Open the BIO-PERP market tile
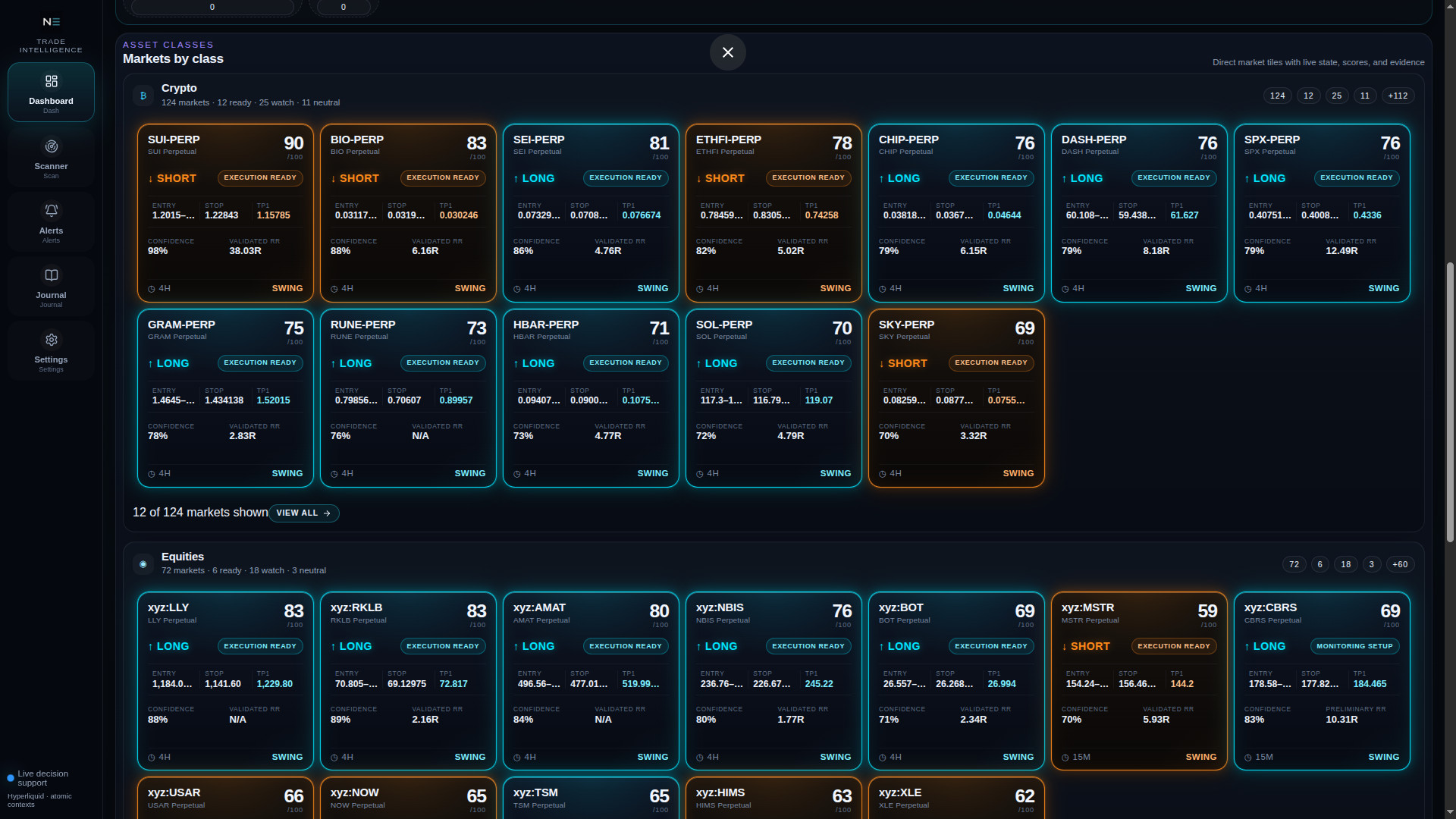Image resolution: width=1456 pixels, height=819 pixels. click(408, 213)
